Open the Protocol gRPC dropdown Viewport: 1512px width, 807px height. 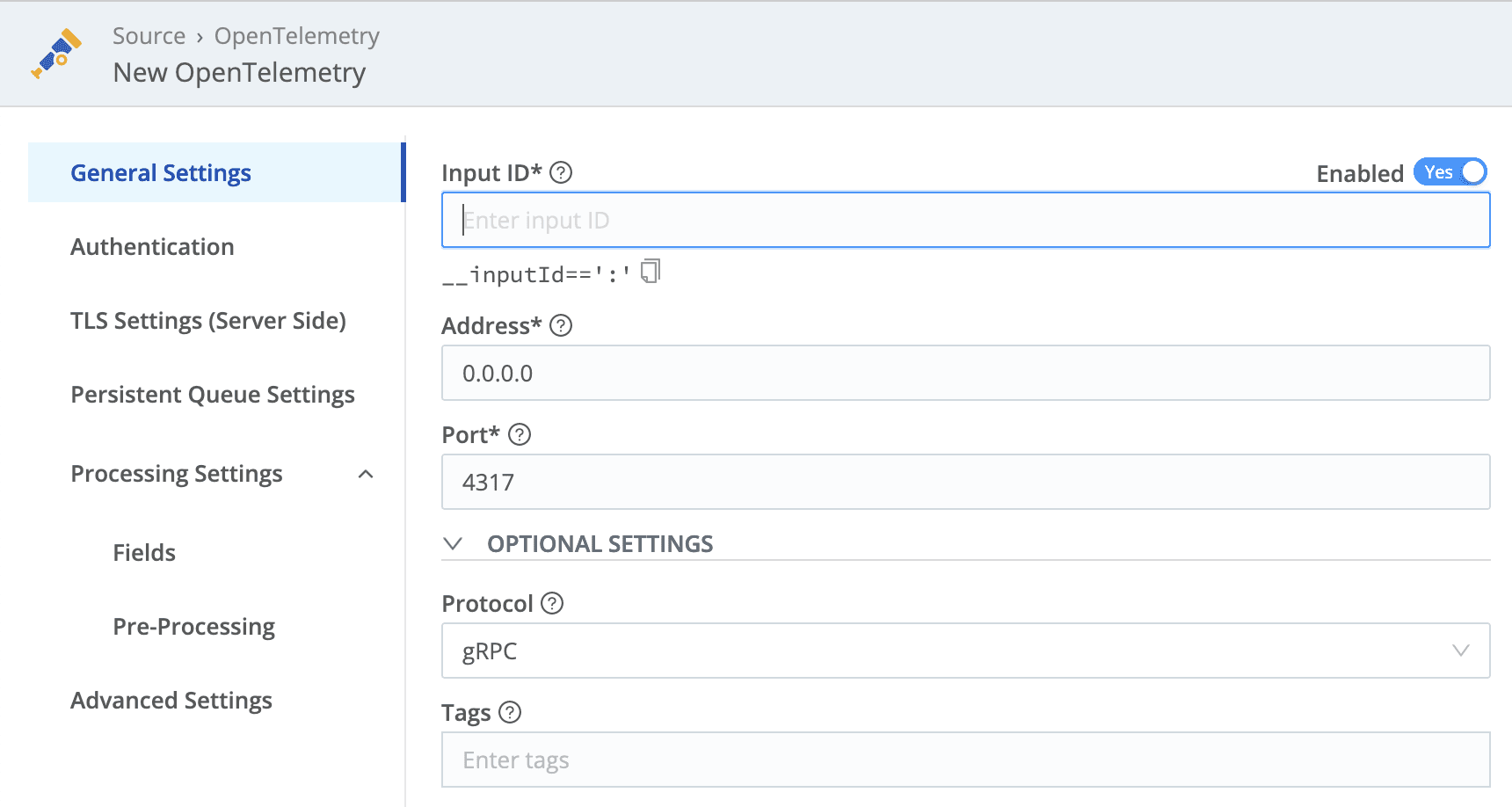click(965, 651)
